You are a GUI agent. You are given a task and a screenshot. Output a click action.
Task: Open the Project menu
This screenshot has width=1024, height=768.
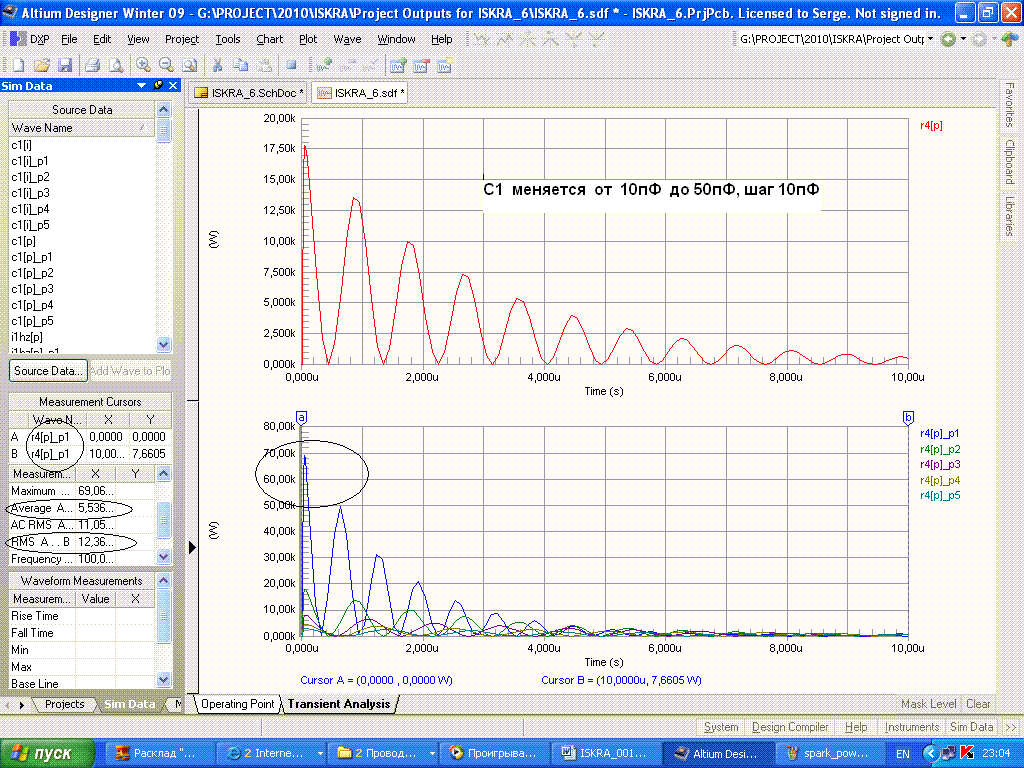pos(182,39)
